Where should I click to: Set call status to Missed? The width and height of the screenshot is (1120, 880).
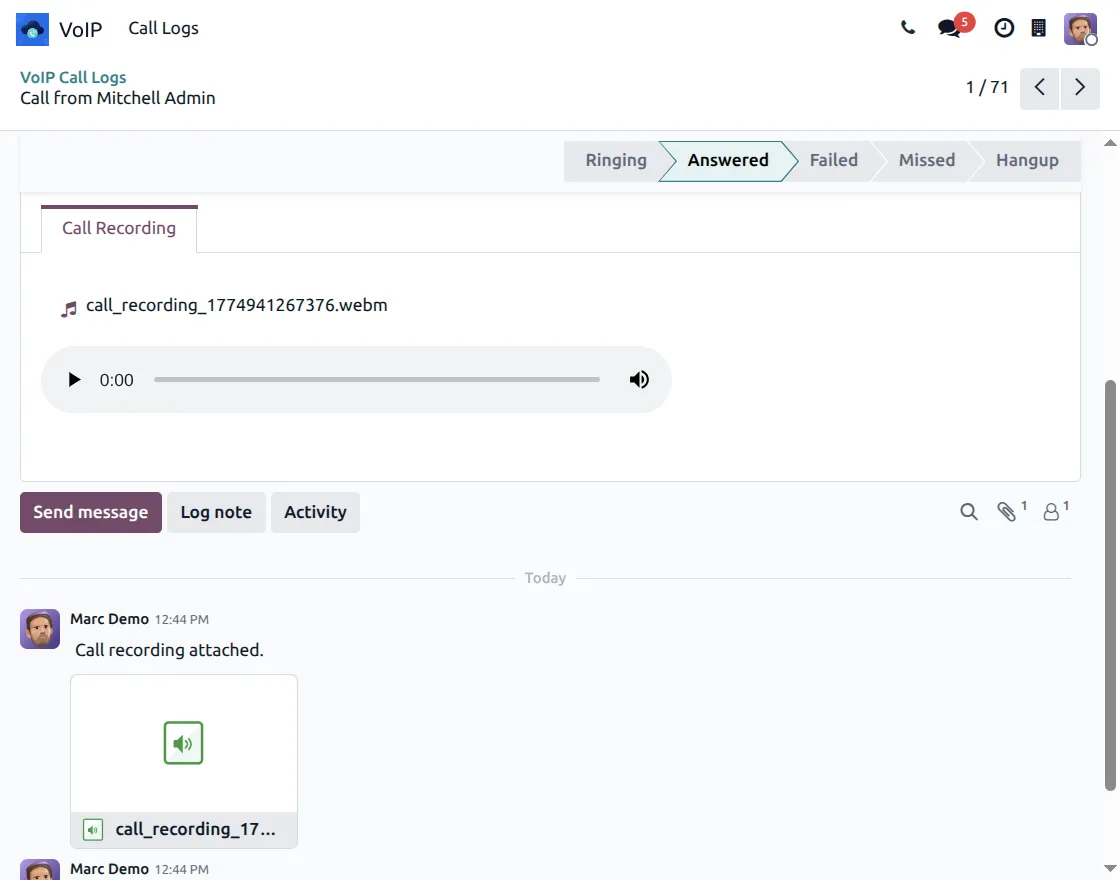pyautogui.click(x=926, y=160)
